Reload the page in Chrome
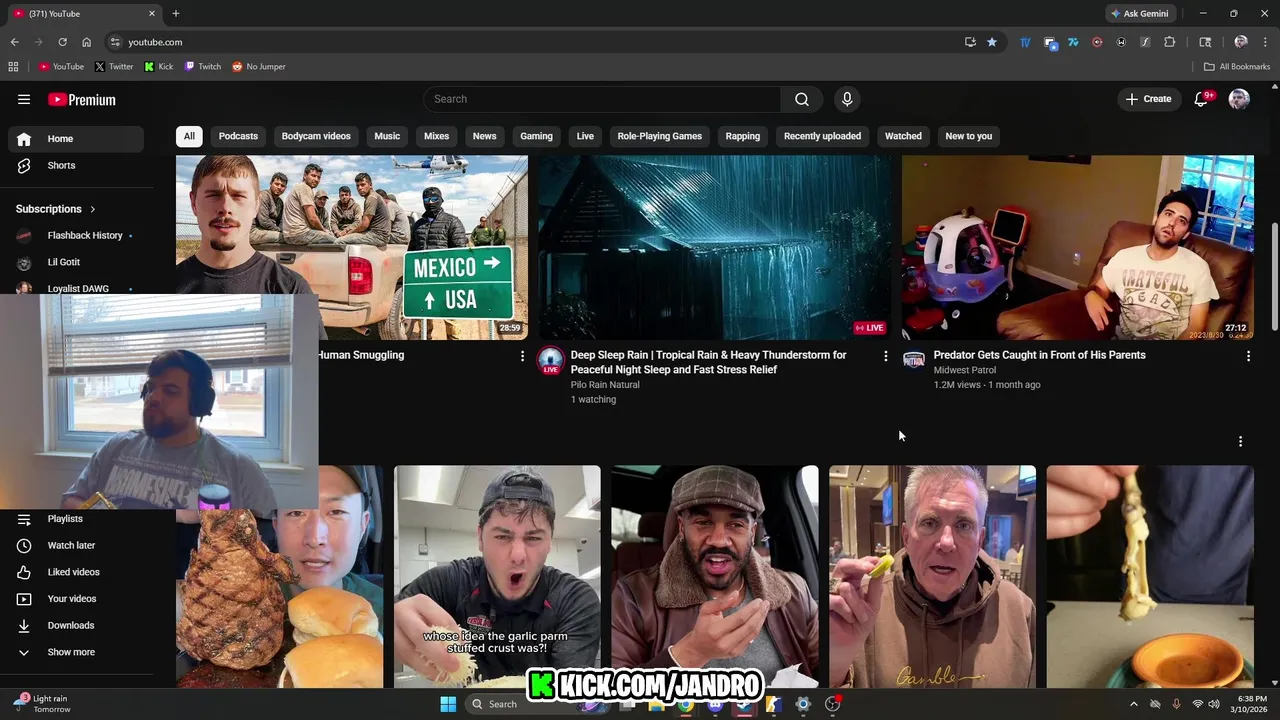Screen dimensions: 1280x720 tap(62, 42)
